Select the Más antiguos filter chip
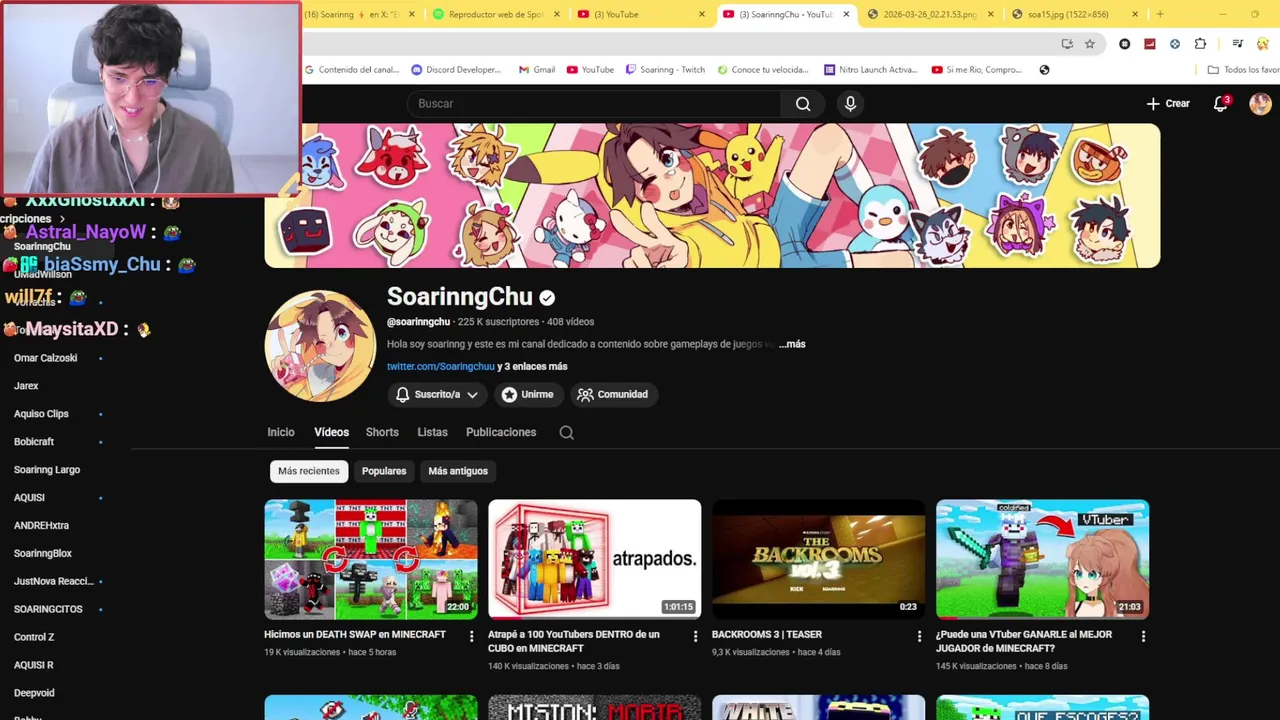 click(458, 471)
